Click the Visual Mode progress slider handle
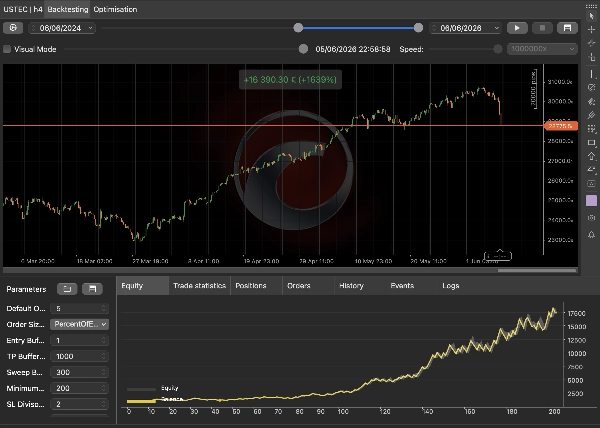This screenshot has width=600, height=428. (x=303, y=49)
